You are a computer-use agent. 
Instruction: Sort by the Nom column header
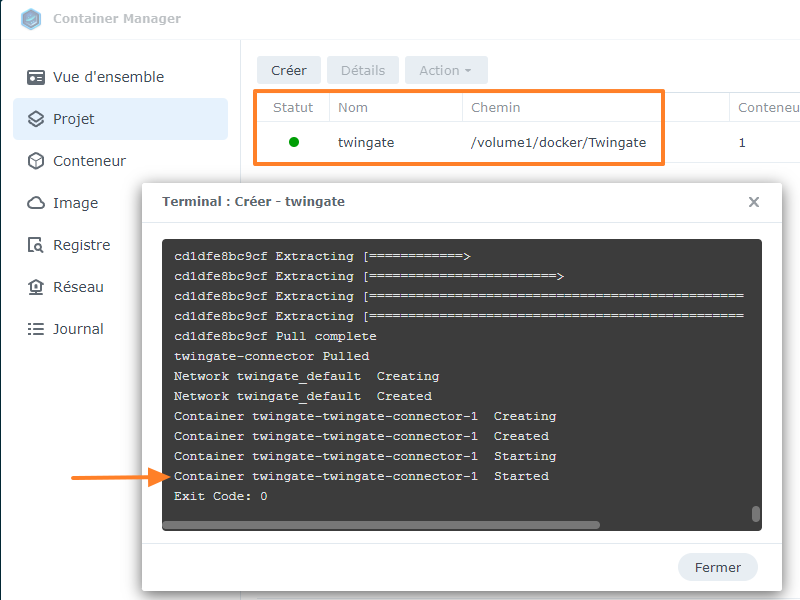pos(353,107)
